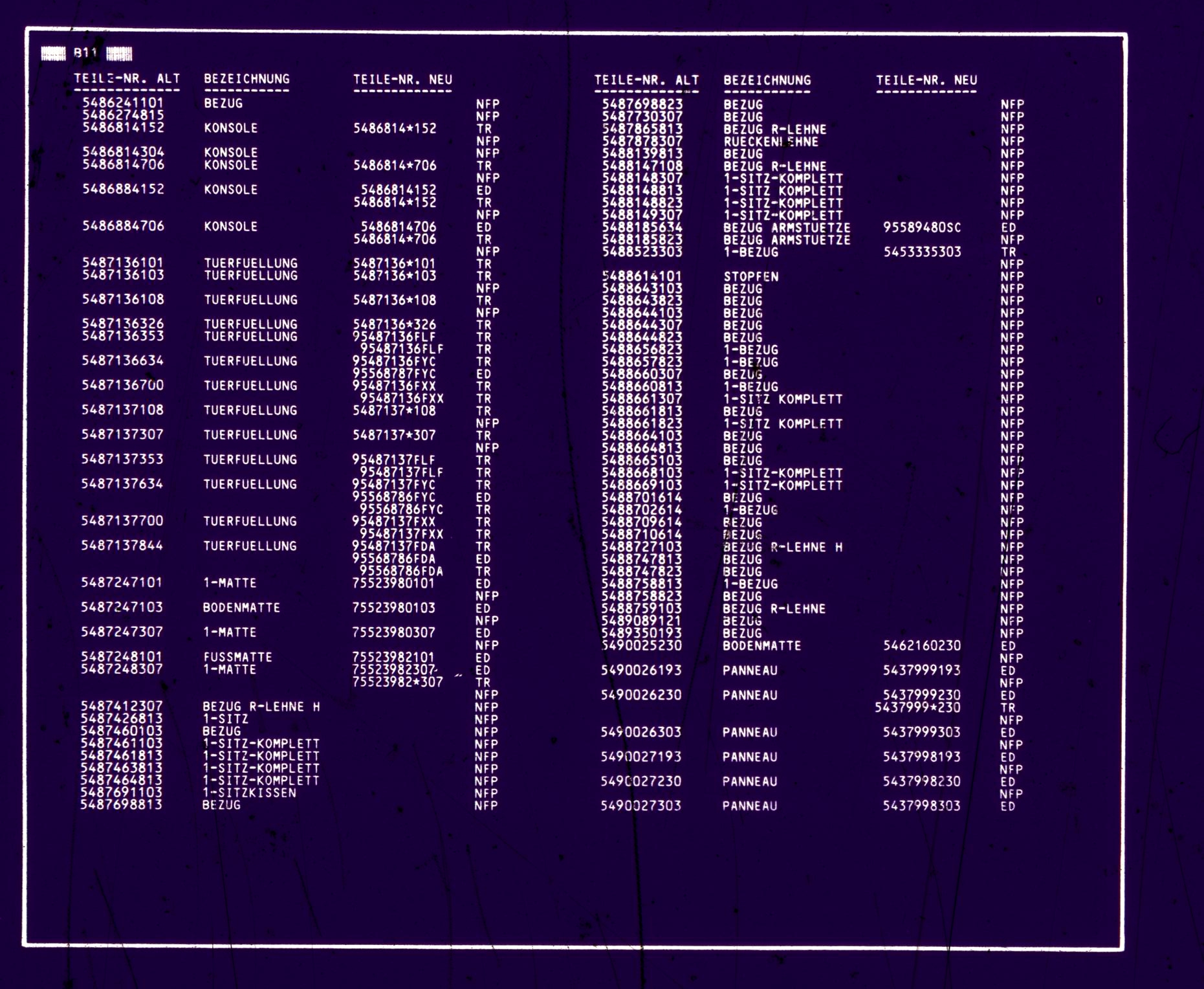This screenshot has width=1204, height=989.
Task: Select new part number 5437998193
Action: pyautogui.click(x=921, y=757)
